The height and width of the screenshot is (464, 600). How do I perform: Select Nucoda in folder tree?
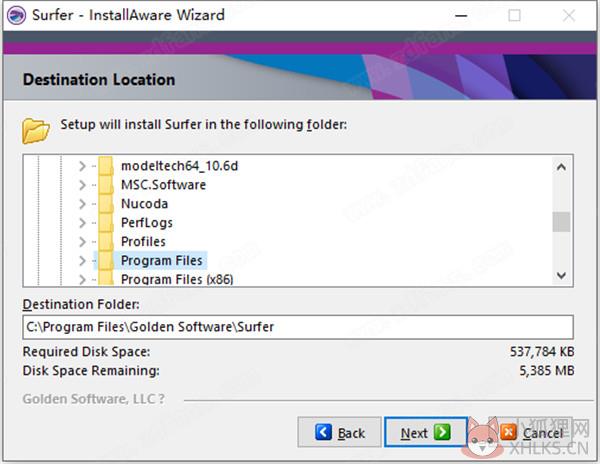click(144, 204)
